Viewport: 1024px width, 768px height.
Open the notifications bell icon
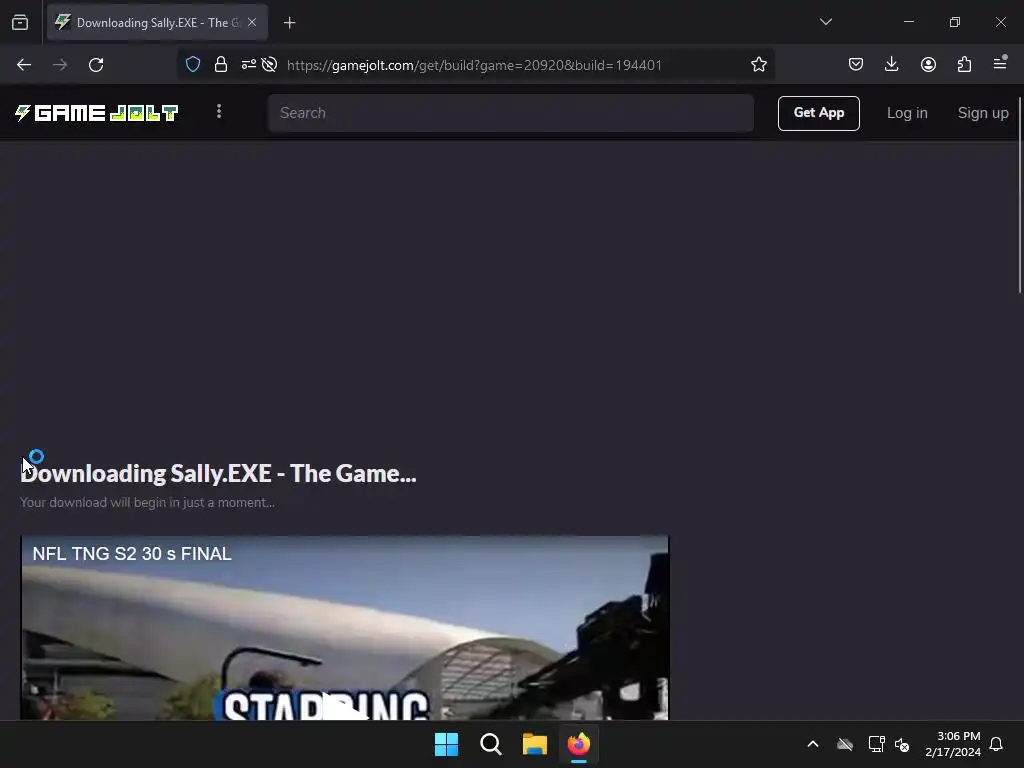pyautogui.click(x=996, y=744)
